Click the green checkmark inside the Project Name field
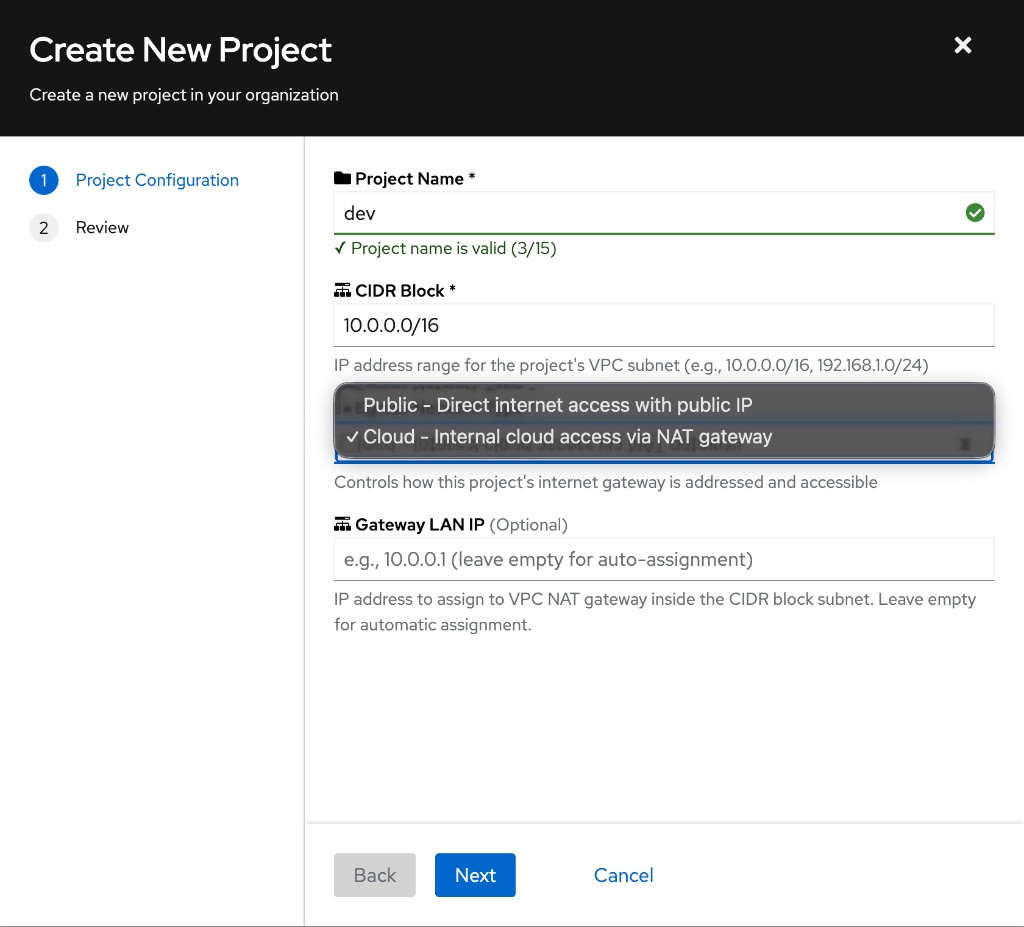1024x927 pixels. (x=975, y=212)
